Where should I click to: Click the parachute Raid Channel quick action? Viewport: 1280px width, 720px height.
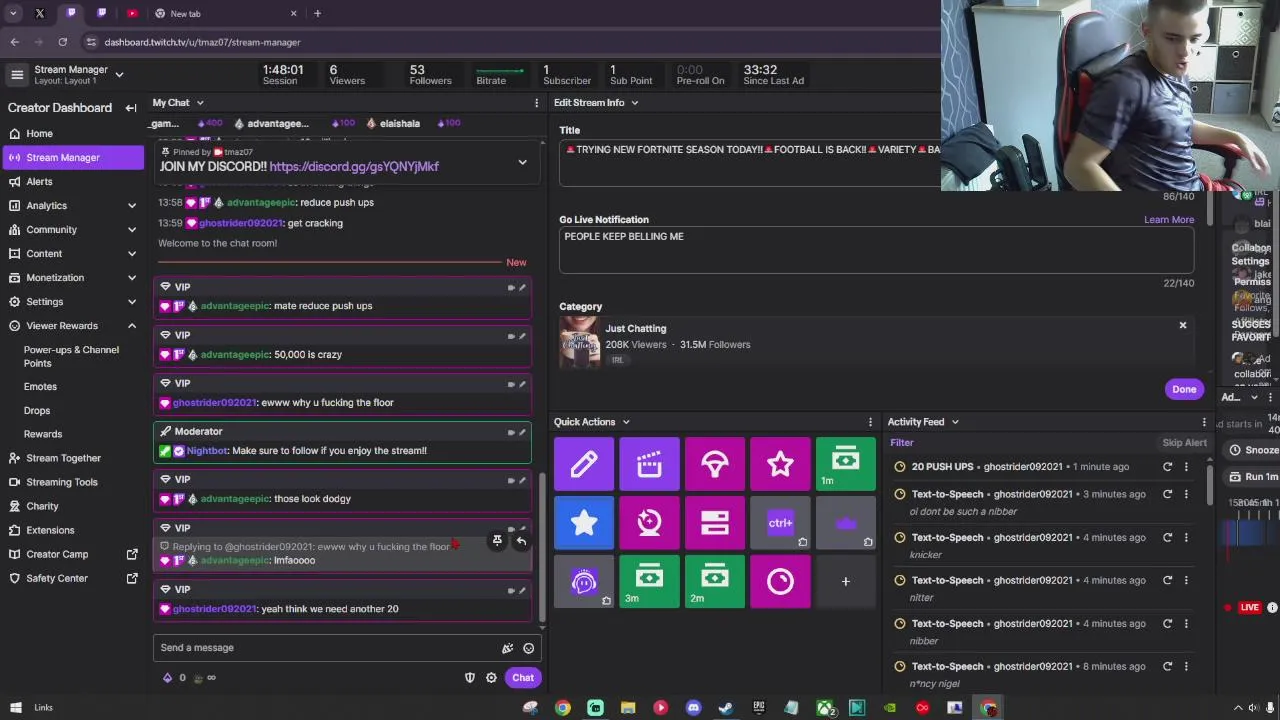click(715, 463)
